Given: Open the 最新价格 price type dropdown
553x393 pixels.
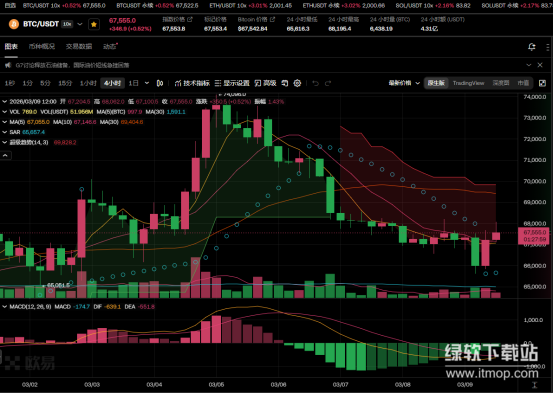Looking at the screenshot, I should pyautogui.click(x=404, y=83).
